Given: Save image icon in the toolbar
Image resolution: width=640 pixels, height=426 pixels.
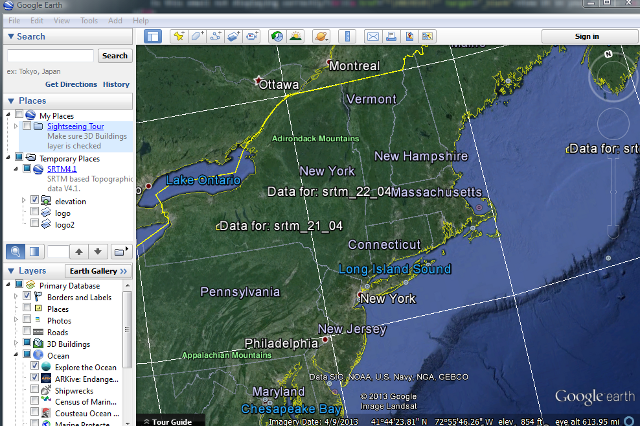Looking at the screenshot, I should (x=427, y=36).
